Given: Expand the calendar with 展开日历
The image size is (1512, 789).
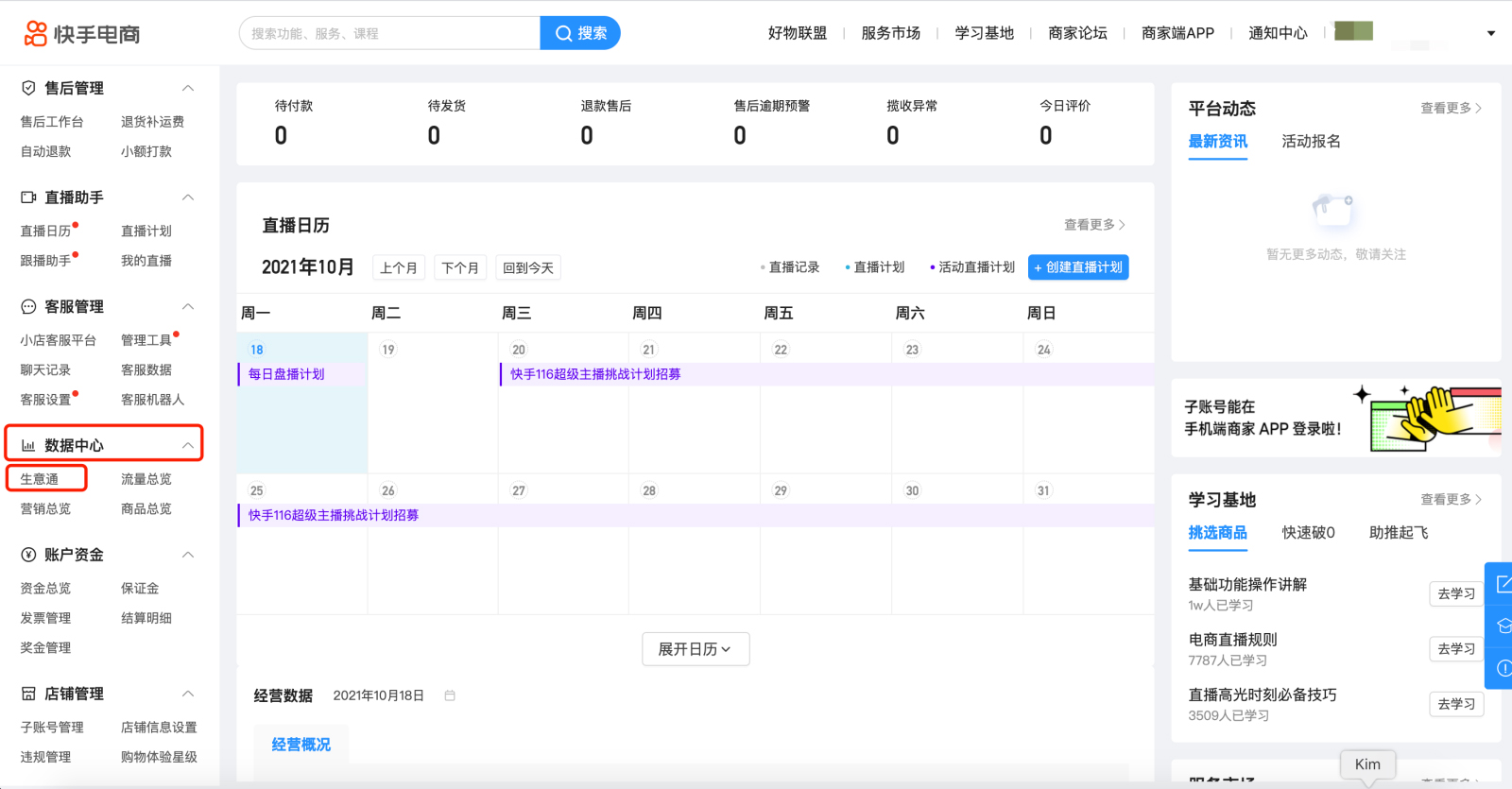Looking at the screenshot, I should 696,649.
